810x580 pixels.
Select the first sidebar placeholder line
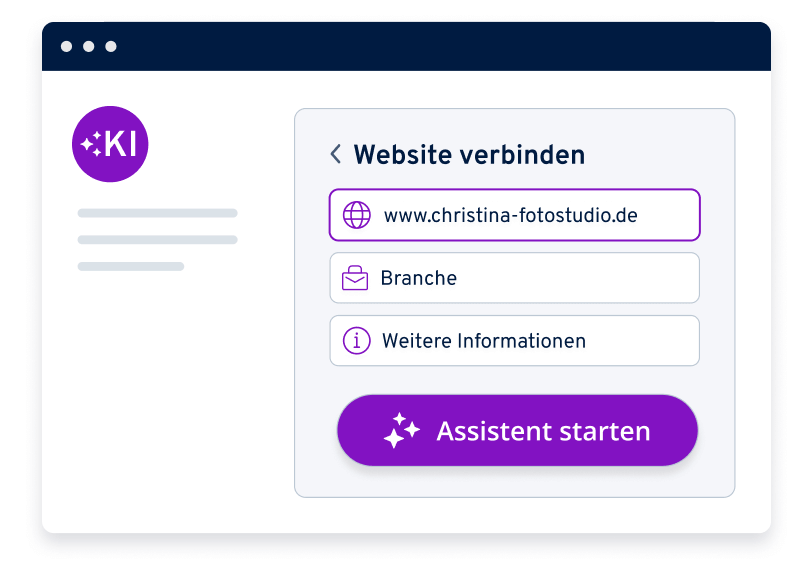(x=157, y=213)
